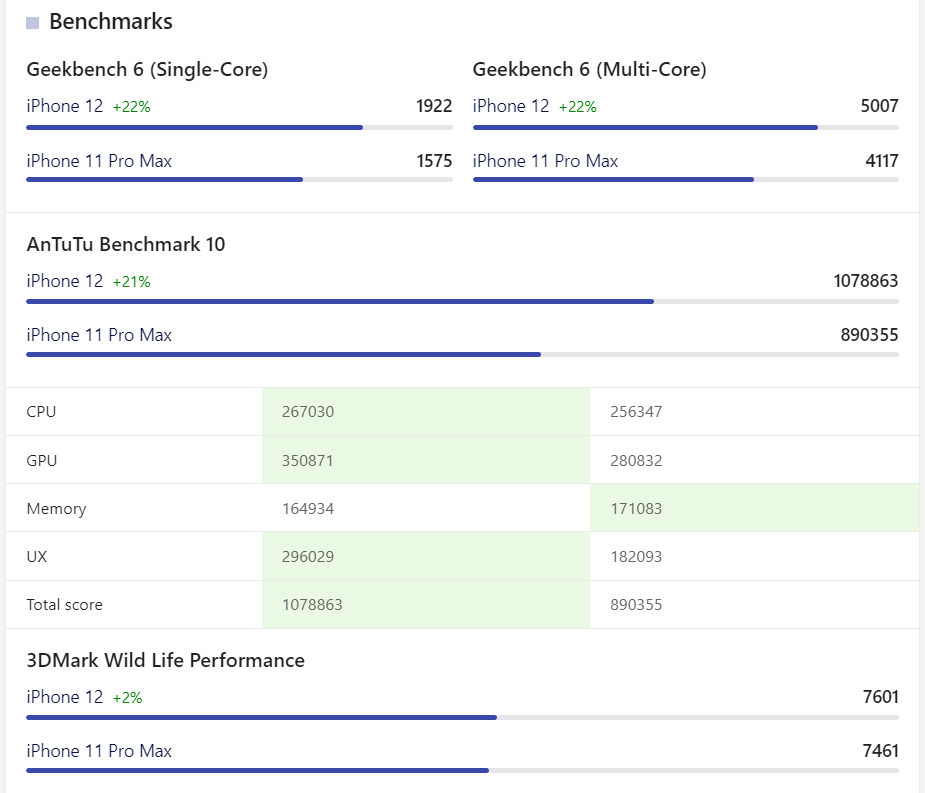Image resolution: width=925 pixels, height=793 pixels.
Task: Select GPU value 350871
Action: pos(308,461)
